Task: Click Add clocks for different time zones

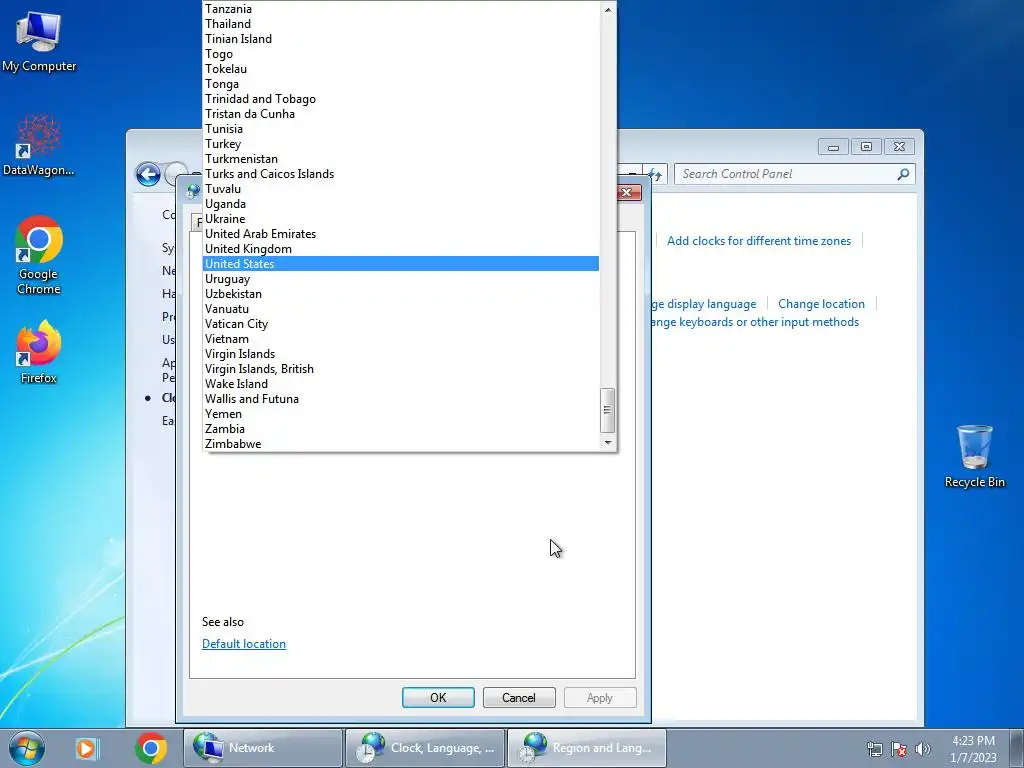Action: click(x=759, y=241)
